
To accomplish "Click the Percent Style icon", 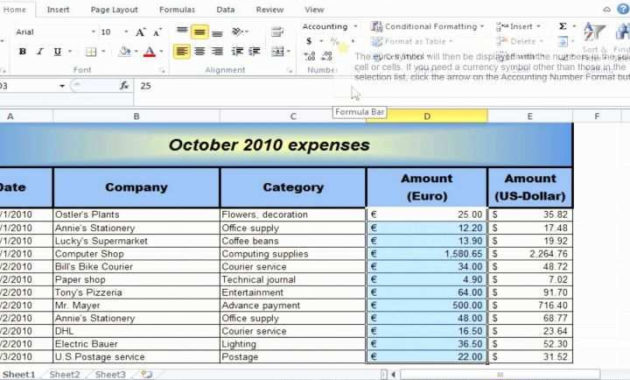I will (x=334, y=41).
